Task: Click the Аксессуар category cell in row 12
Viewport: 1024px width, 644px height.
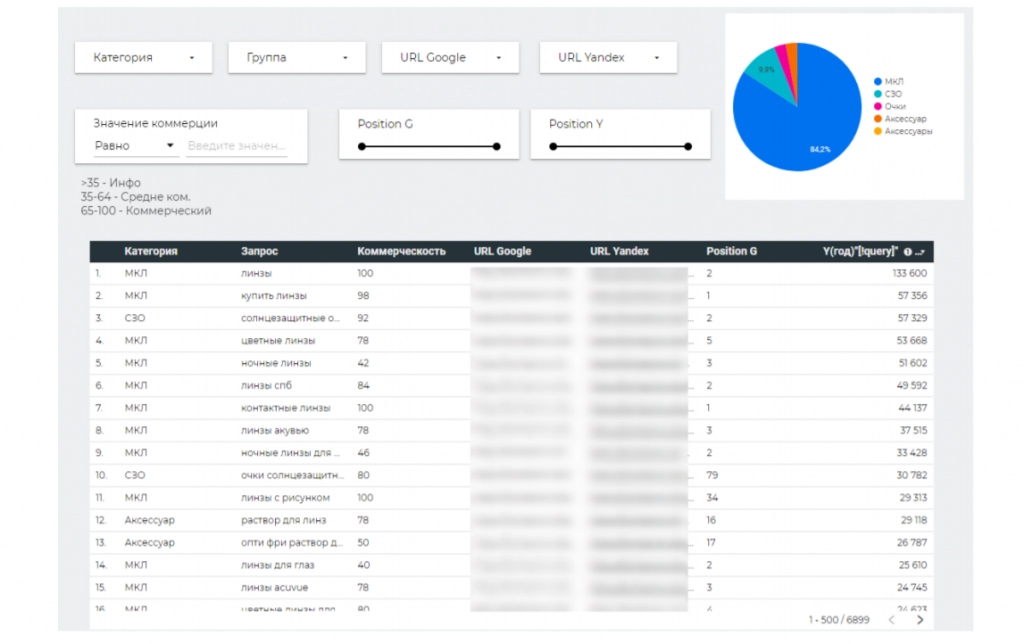Action: click(x=150, y=520)
